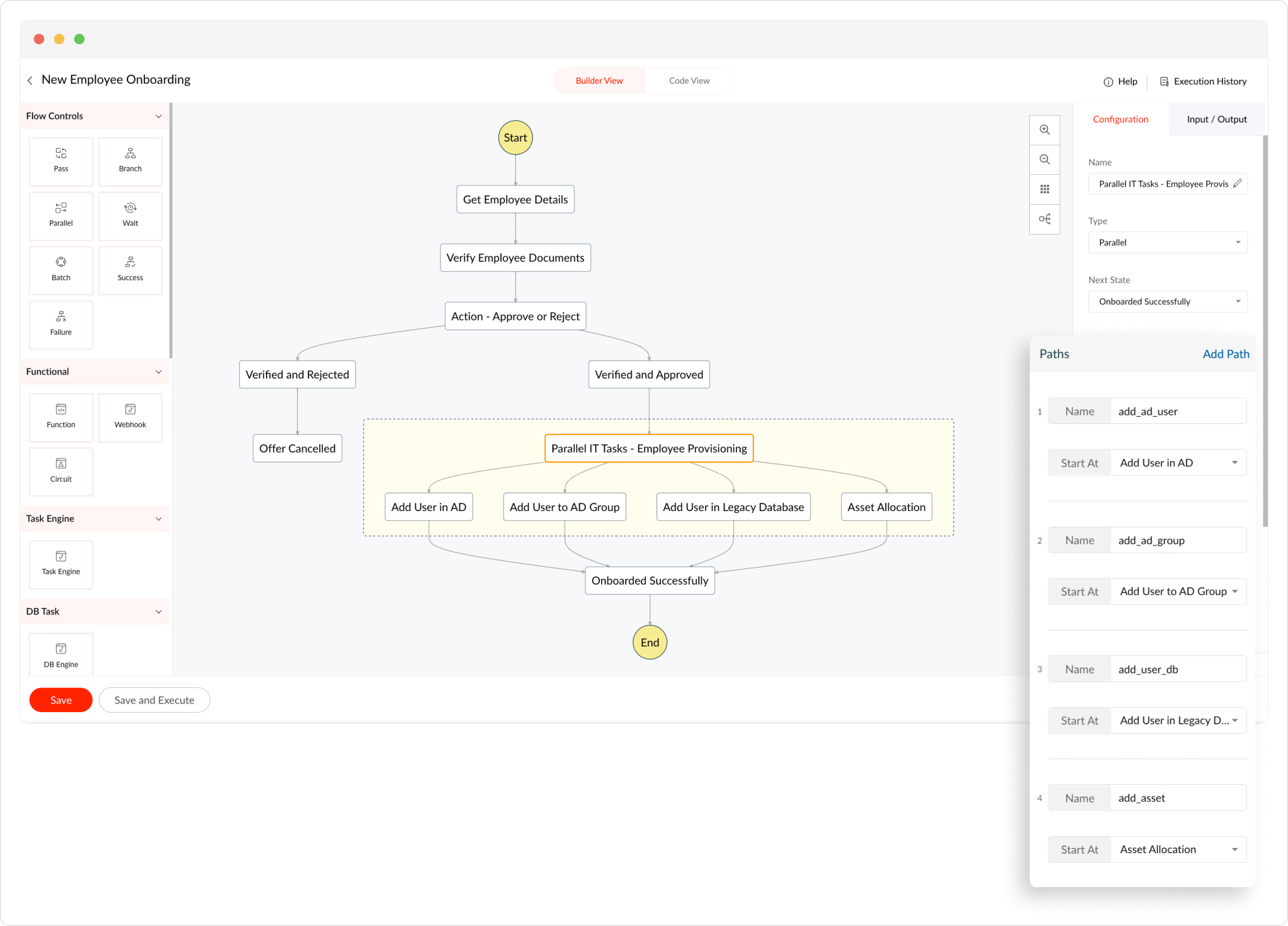Image resolution: width=1288 pixels, height=926 pixels.
Task: Click the edit pencil next to Name
Action: [x=1237, y=183]
